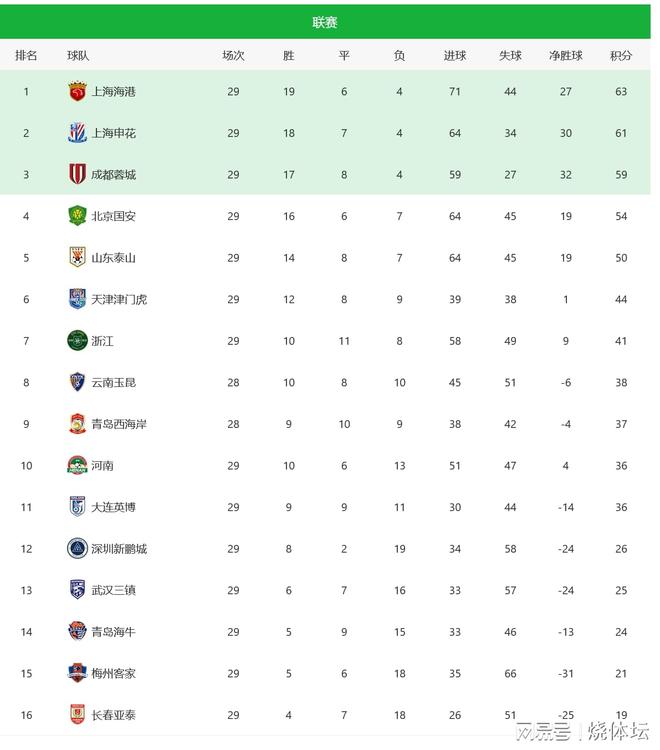Image resolution: width=660 pixels, height=750 pixels.
Task: Click the 青岛西海岸 club badge
Action: 77,424
